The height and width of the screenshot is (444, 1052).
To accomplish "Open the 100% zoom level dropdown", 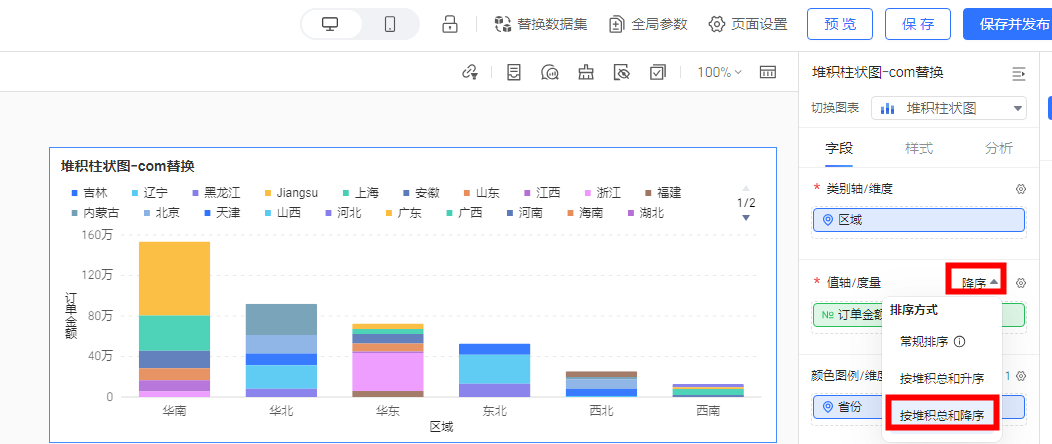I will coord(719,72).
